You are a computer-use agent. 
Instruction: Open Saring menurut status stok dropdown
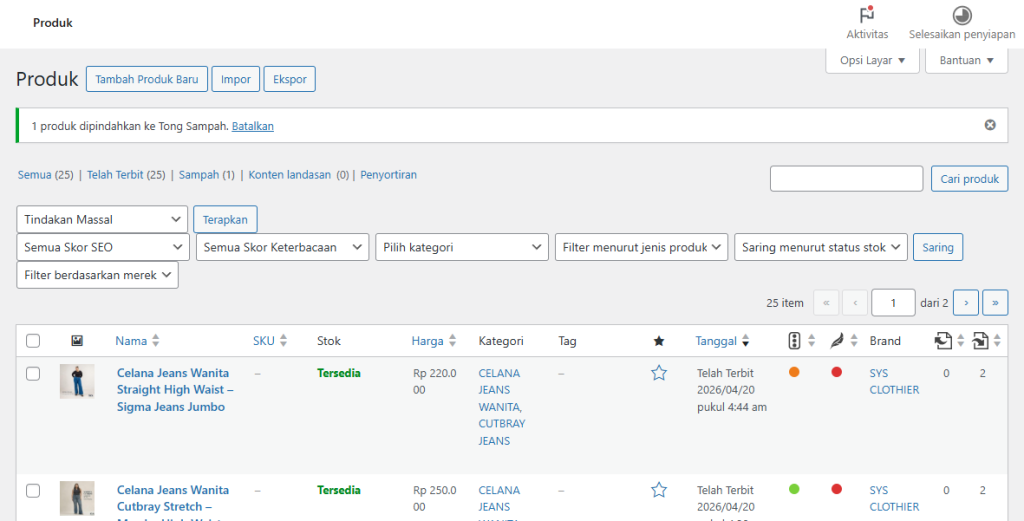(x=821, y=247)
